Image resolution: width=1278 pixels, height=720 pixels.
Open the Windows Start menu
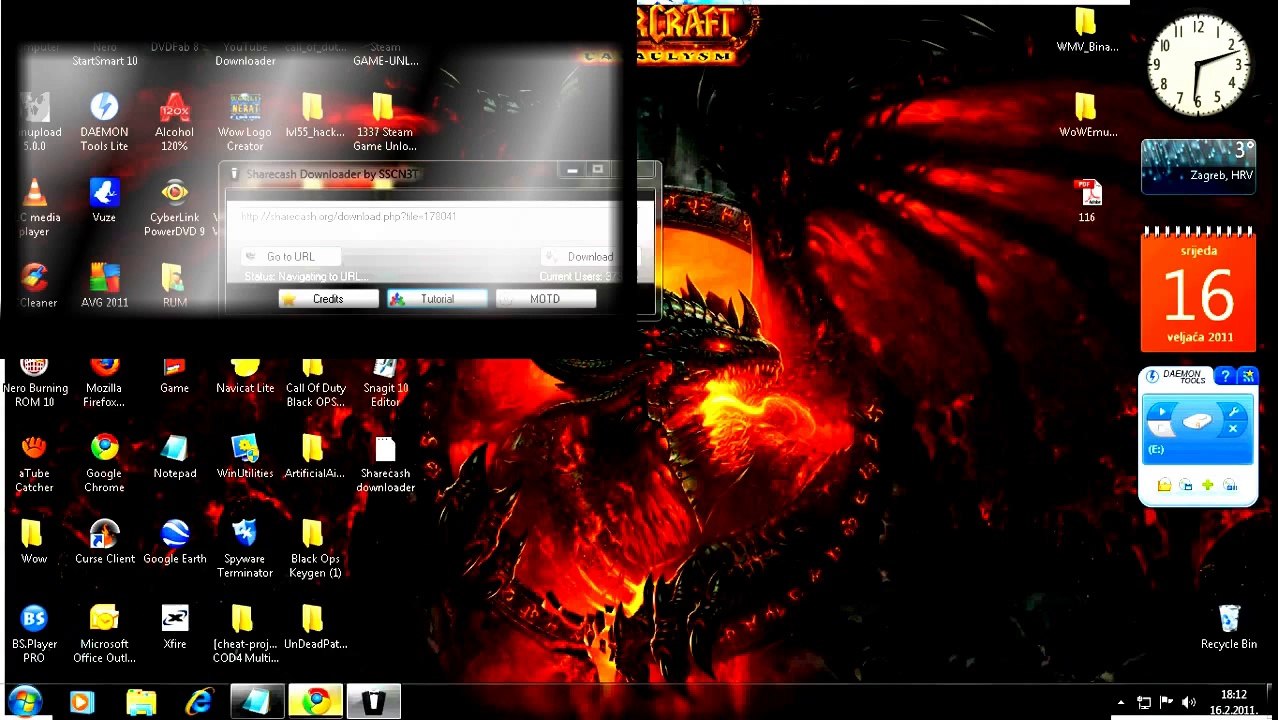point(24,701)
